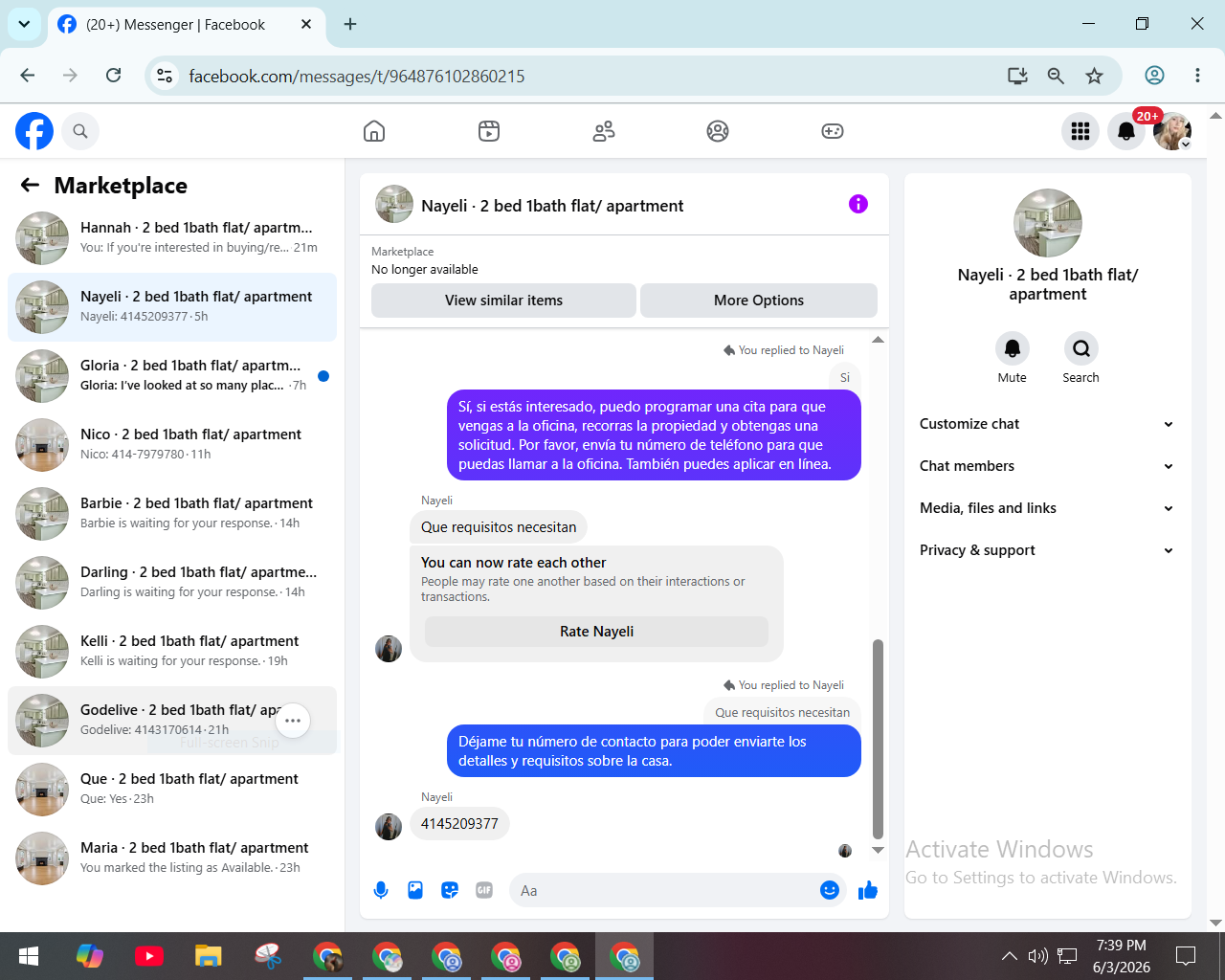
Task: Open the Windows notification center icon
Action: pyautogui.click(x=1186, y=956)
